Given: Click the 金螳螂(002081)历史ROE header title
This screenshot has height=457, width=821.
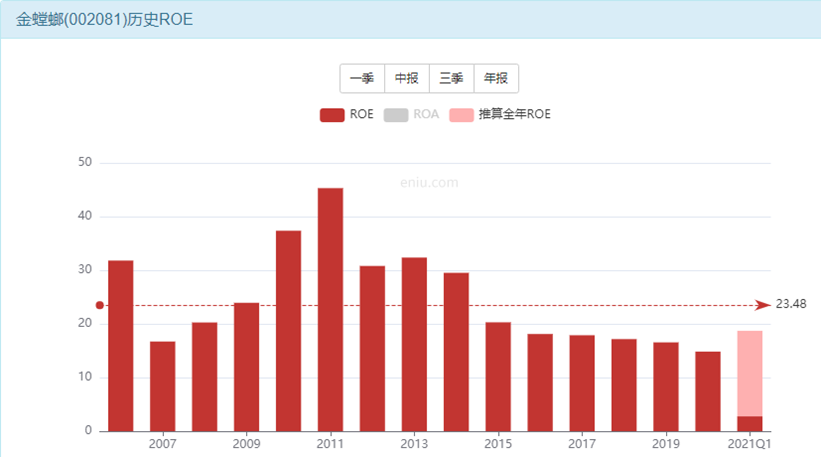Looking at the screenshot, I should (x=104, y=19).
